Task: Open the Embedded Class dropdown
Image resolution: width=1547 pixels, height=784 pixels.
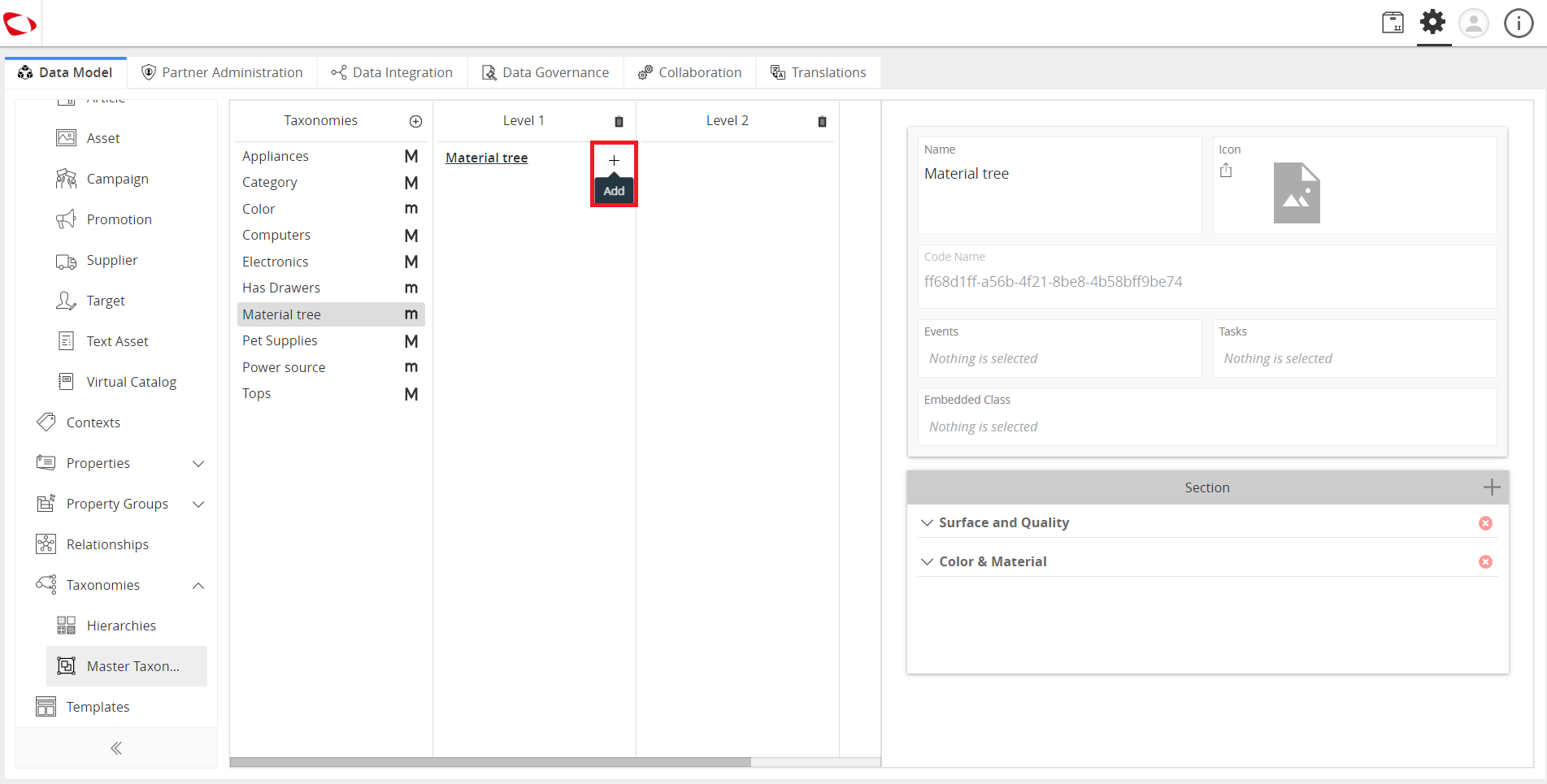Action: [x=1207, y=427]
